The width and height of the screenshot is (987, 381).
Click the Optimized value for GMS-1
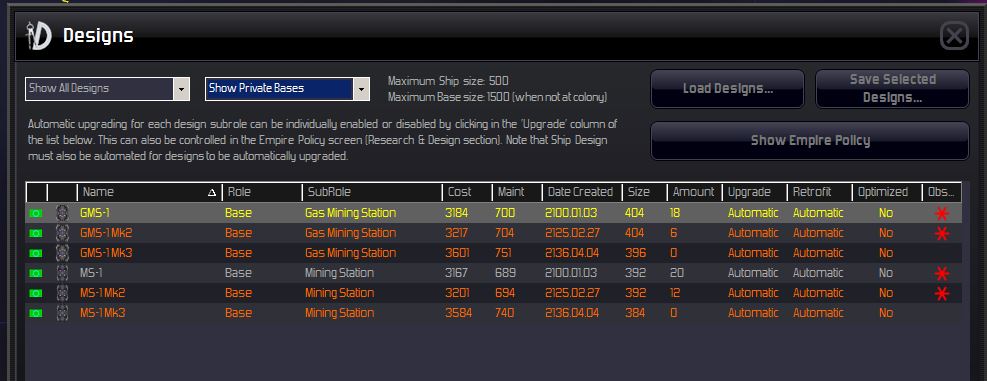pos(886,213)
